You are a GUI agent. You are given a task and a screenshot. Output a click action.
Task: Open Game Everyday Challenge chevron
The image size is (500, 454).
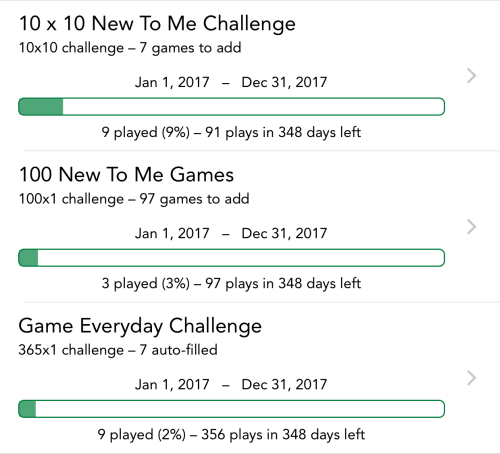click(x=471, y=378)
